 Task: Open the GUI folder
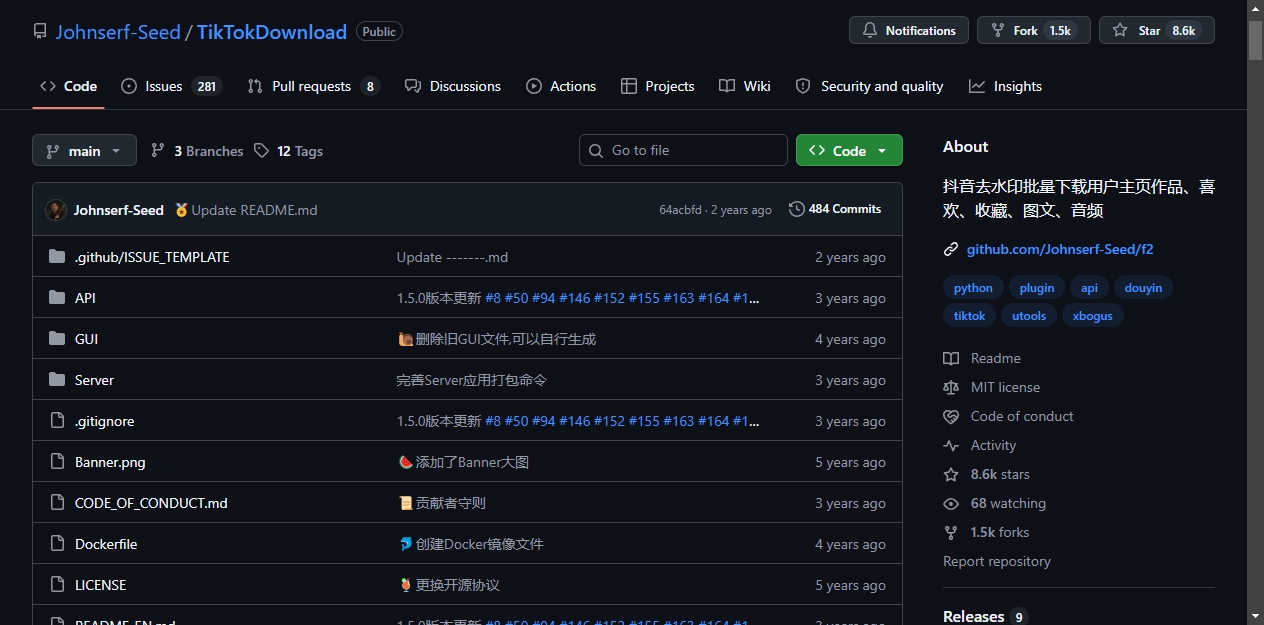click(86, 339)
